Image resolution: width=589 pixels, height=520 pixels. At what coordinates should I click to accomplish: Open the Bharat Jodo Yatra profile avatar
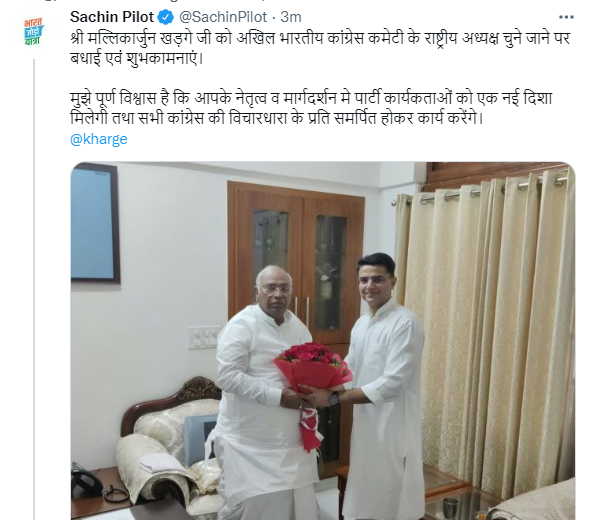click(34, 32)
